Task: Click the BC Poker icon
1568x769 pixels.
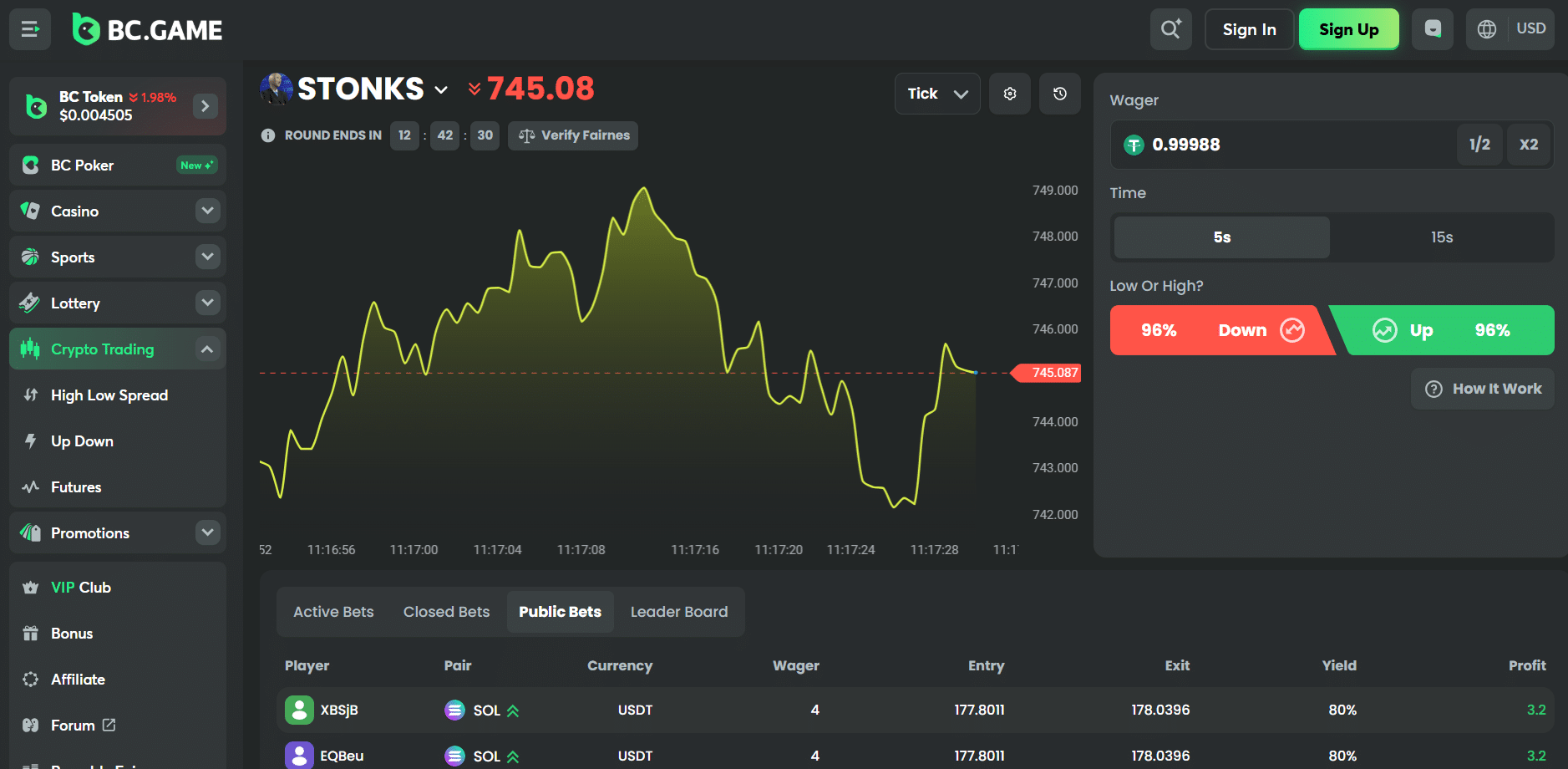Action: pyautogui.click(x=31, y=166)
